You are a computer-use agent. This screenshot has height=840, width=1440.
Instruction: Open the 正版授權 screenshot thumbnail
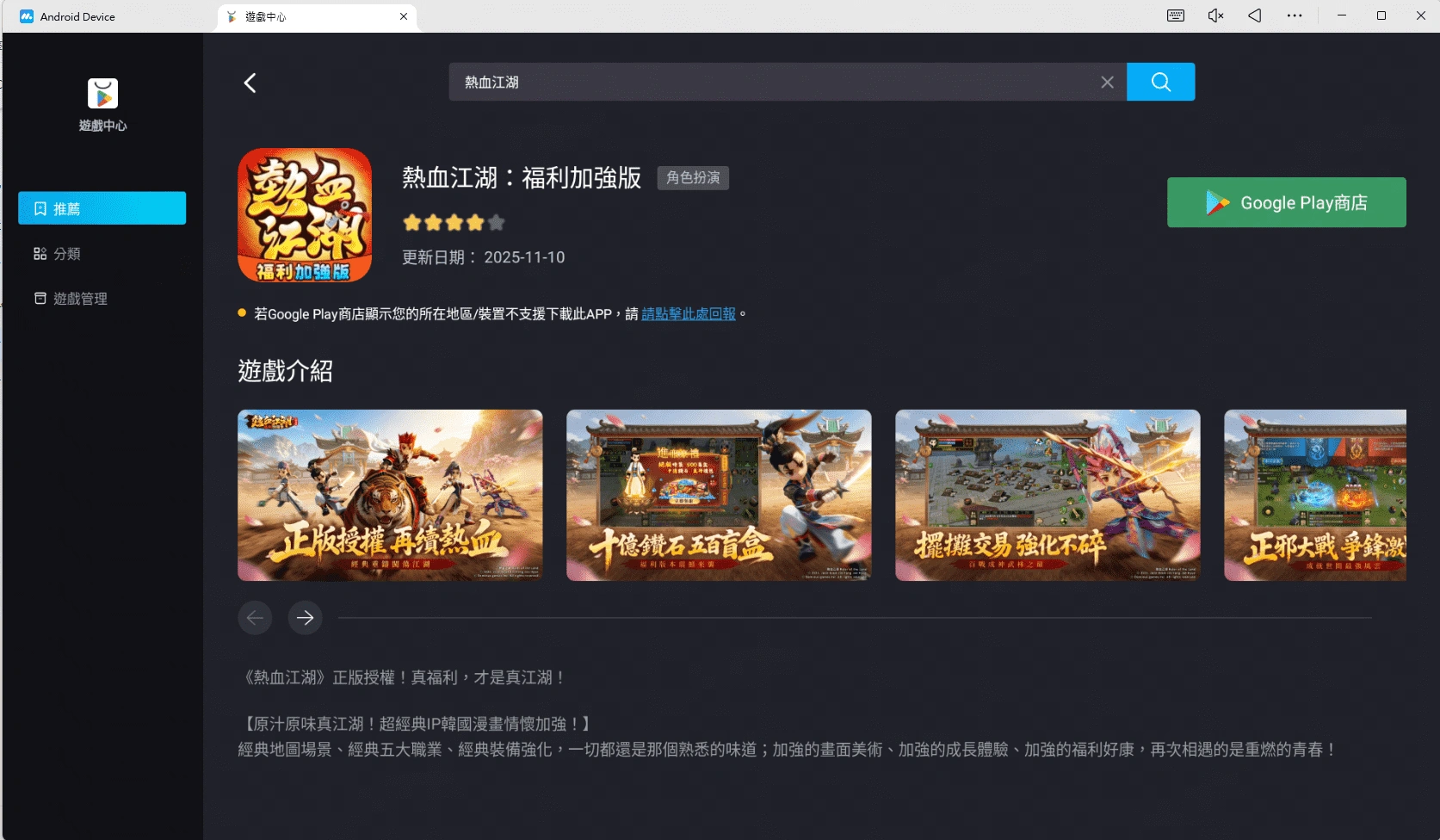coord(389,496)
